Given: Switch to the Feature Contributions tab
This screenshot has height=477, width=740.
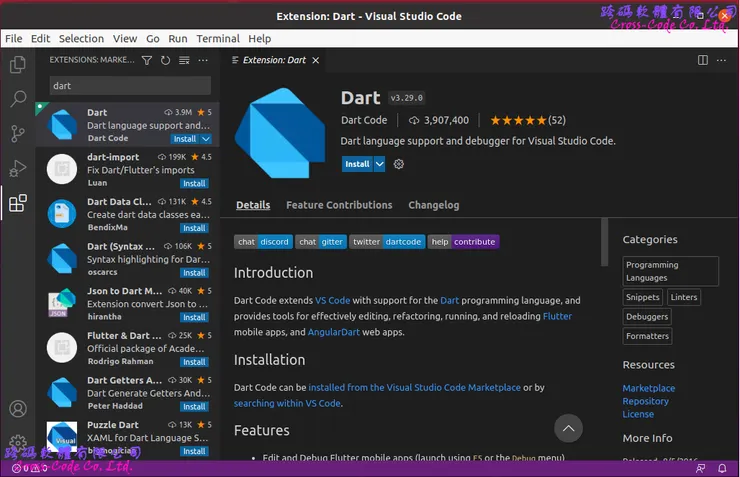Looking at the screenshot, I should coord(339,205).
